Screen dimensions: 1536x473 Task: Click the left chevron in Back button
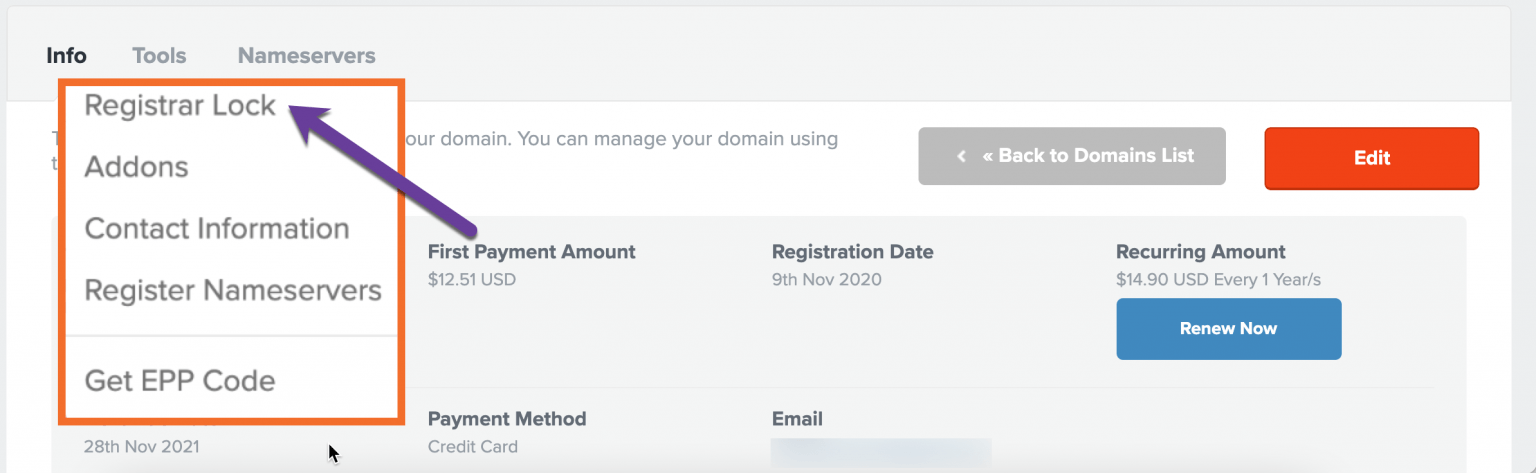(961, 156)
